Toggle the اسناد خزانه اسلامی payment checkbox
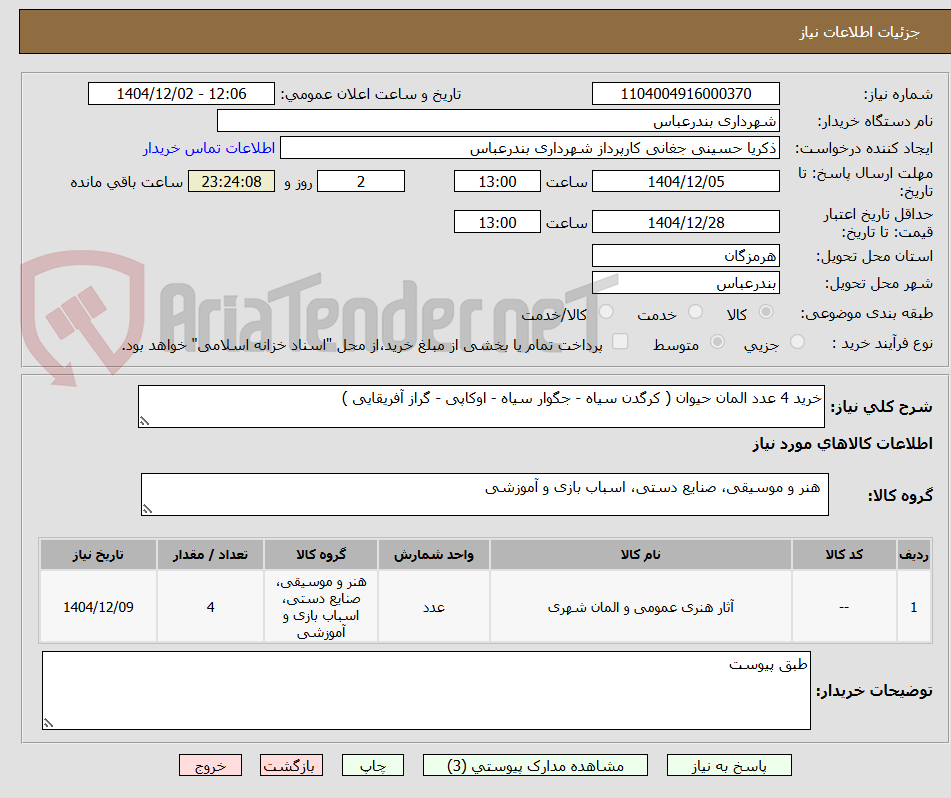The height and width of the screenshot is (798, 951). 620,341
